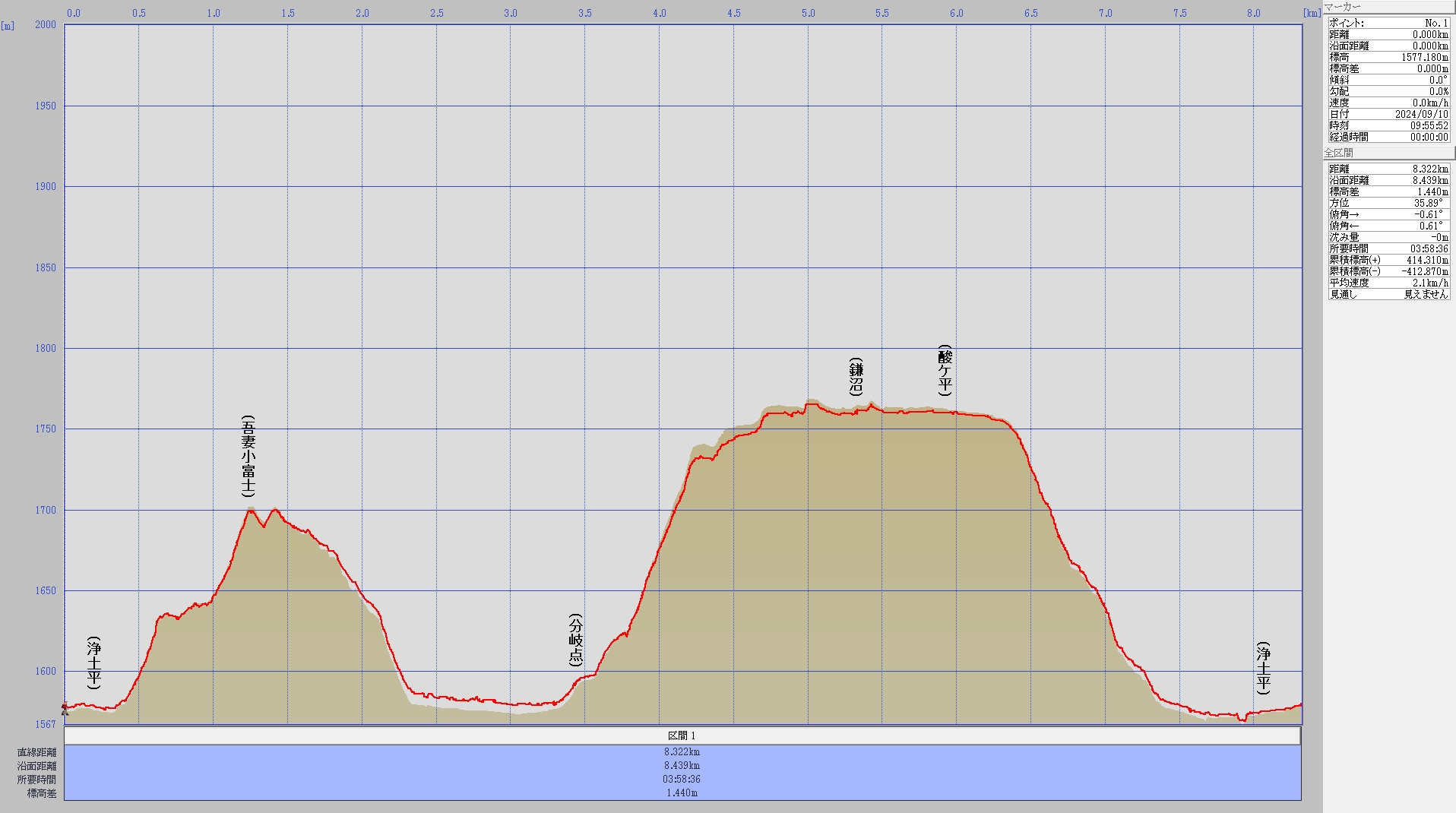The height and width of the screenshot is (813, 1456).
Task: Click the right 浄土平 finish label
Action: tap(1263, 668)
